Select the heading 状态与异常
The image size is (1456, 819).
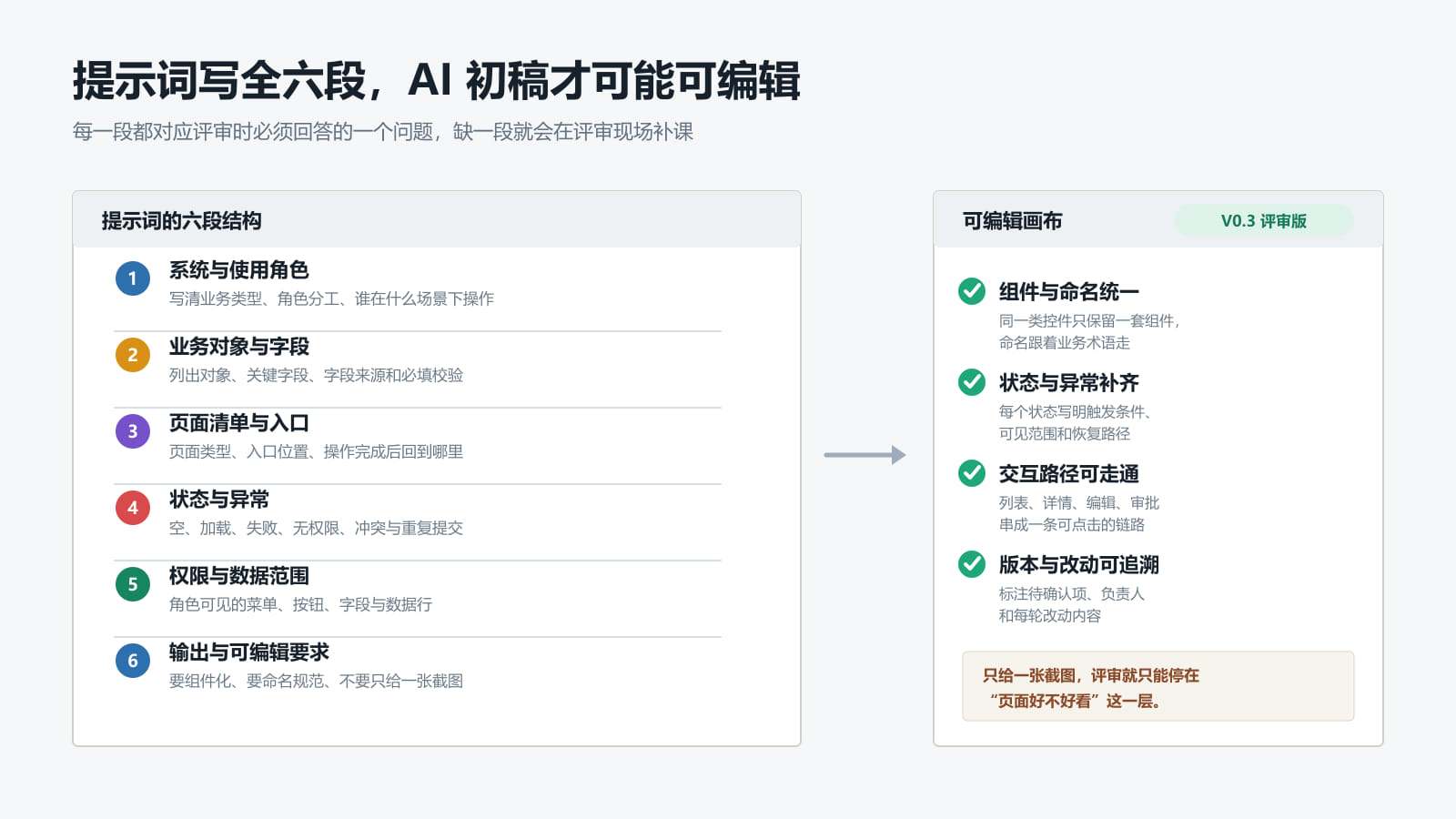point(219,500)
